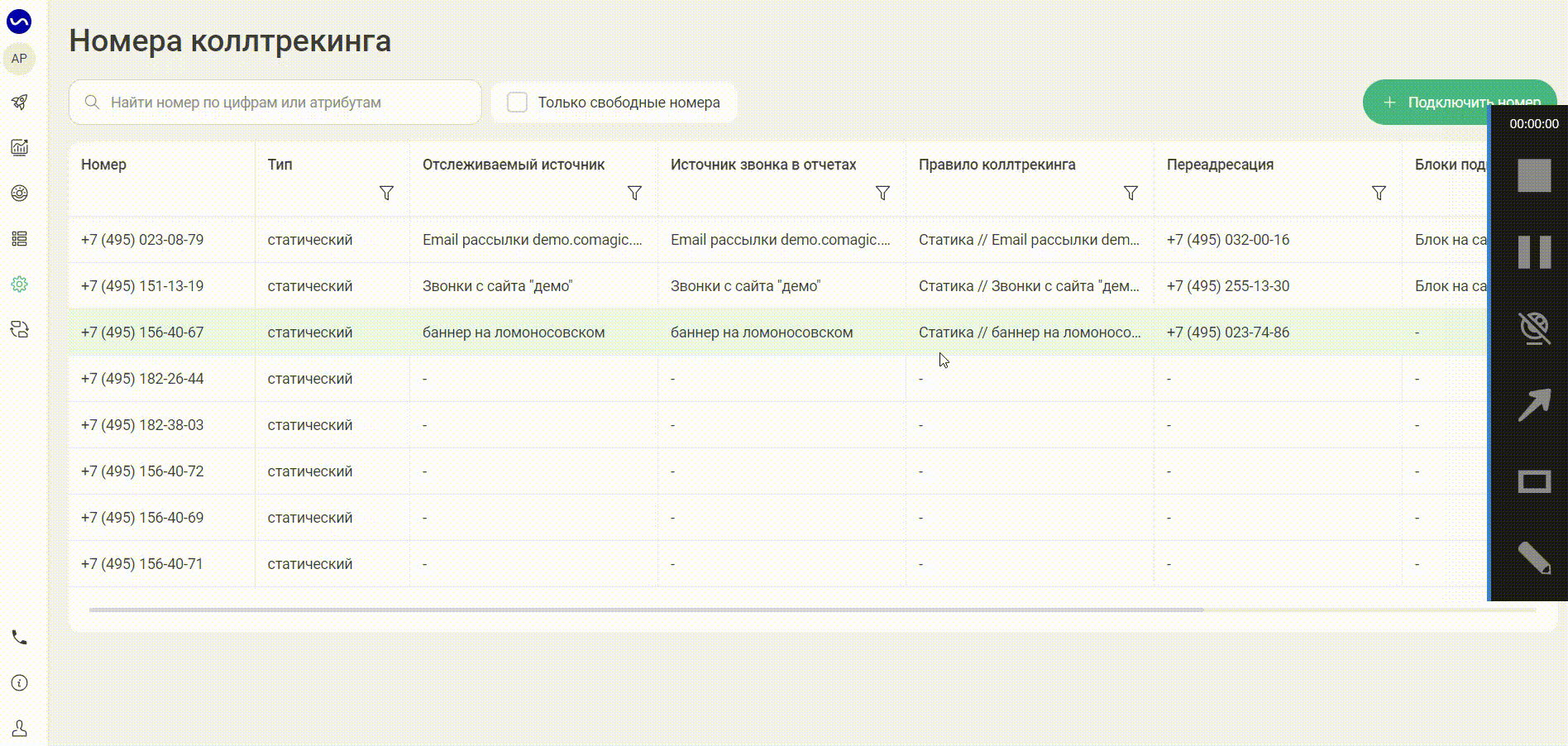Image resolution: width=1568 pixels, height=746 pixels.
Task: Select number +7 (495) 023-08-79
Action: click(142, 240)
